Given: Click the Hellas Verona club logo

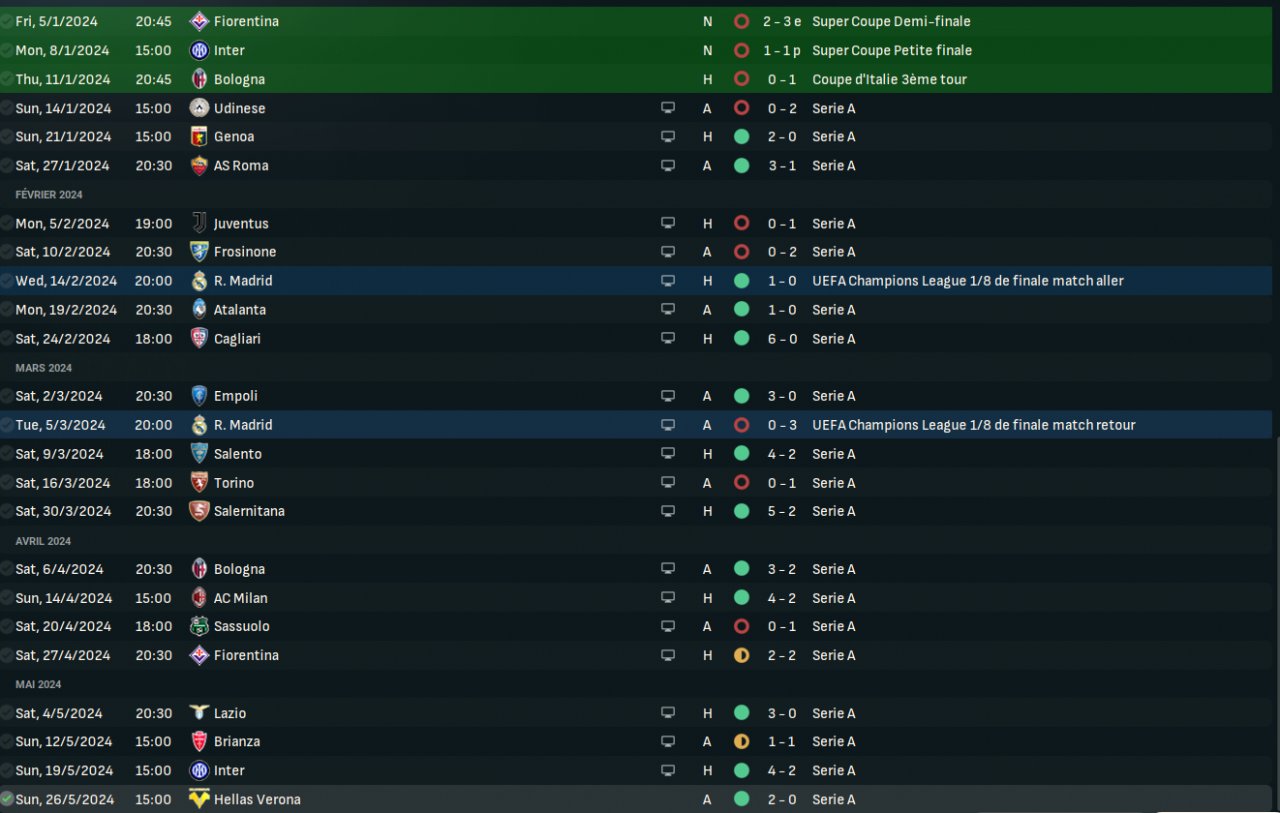Looking at the screenshot, I should point(199,799).
